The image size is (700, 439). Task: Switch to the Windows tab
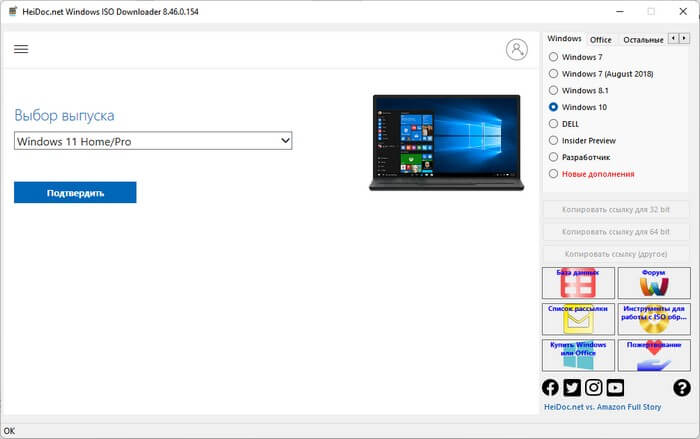(x=564, y=39)
